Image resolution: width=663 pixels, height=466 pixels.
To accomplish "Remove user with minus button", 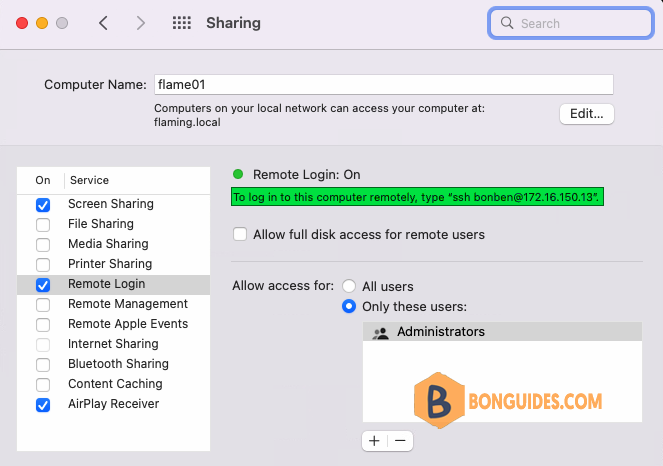I will [400, 441].
